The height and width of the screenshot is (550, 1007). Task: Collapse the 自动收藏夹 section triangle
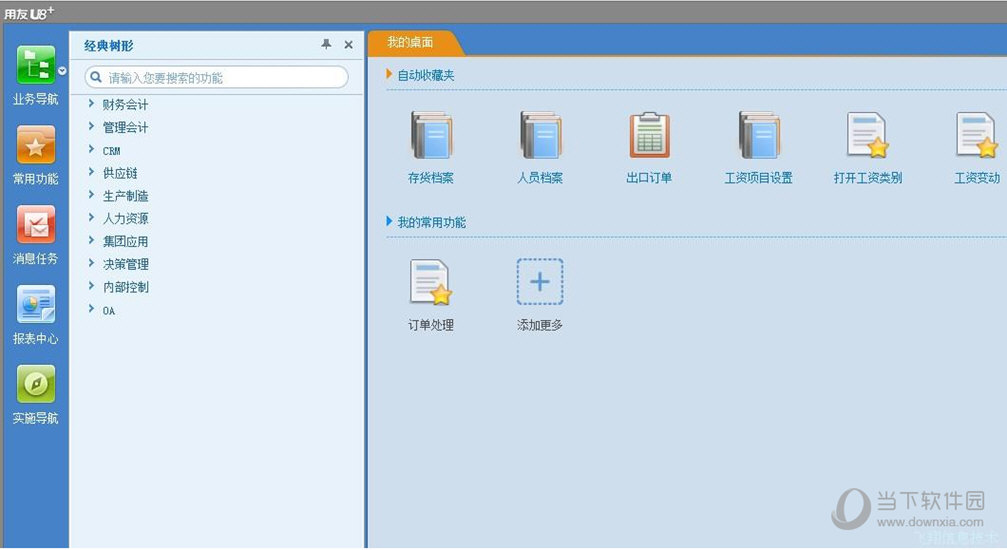pyautogui.click(x=389, y=75)
